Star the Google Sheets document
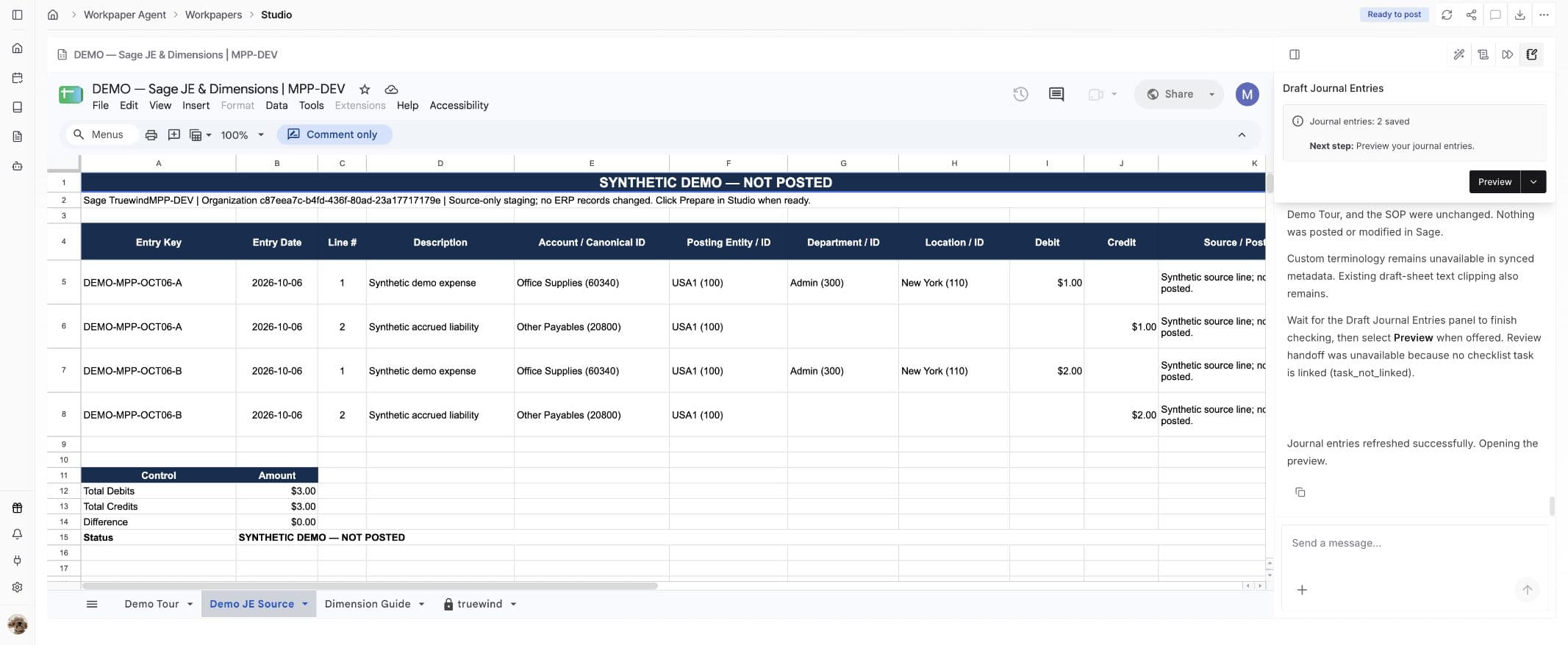The width and height of the screenshot is (1568, 645). pos(365,89)
